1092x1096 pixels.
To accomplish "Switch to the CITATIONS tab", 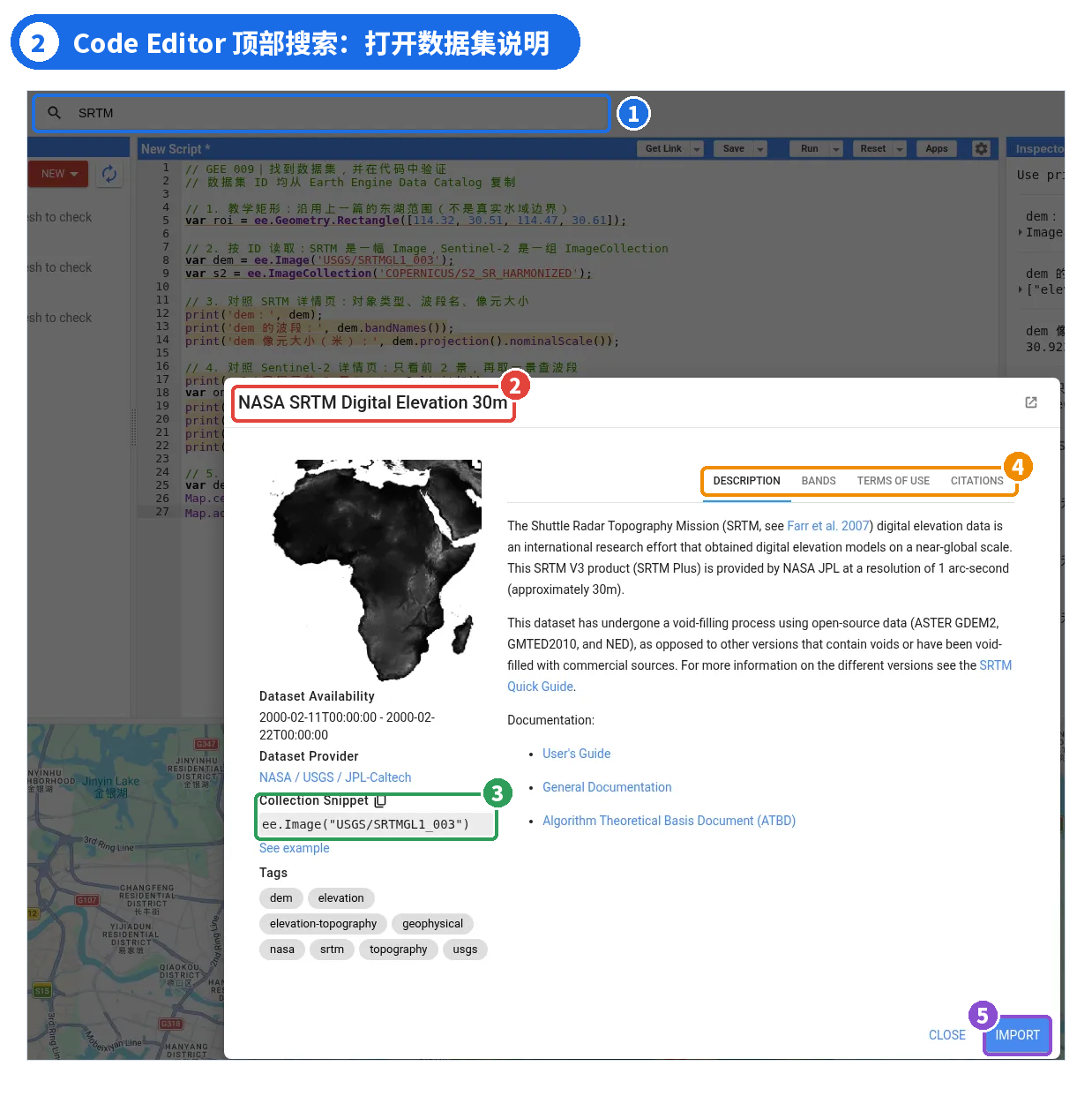I will (x=976, y=481).
